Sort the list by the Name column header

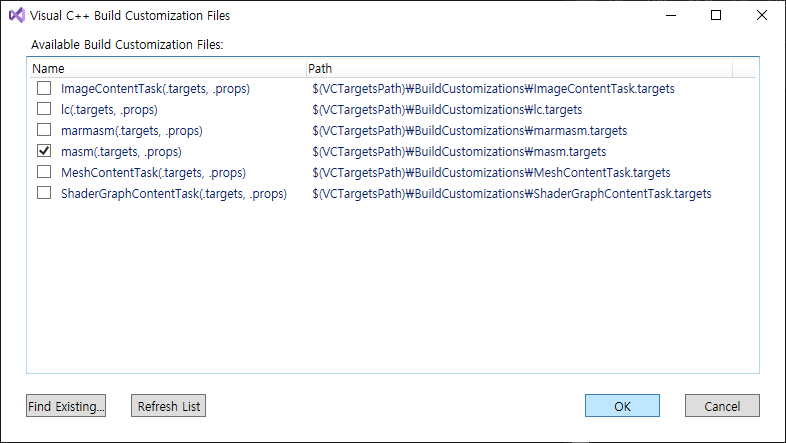tap(168, 69)
